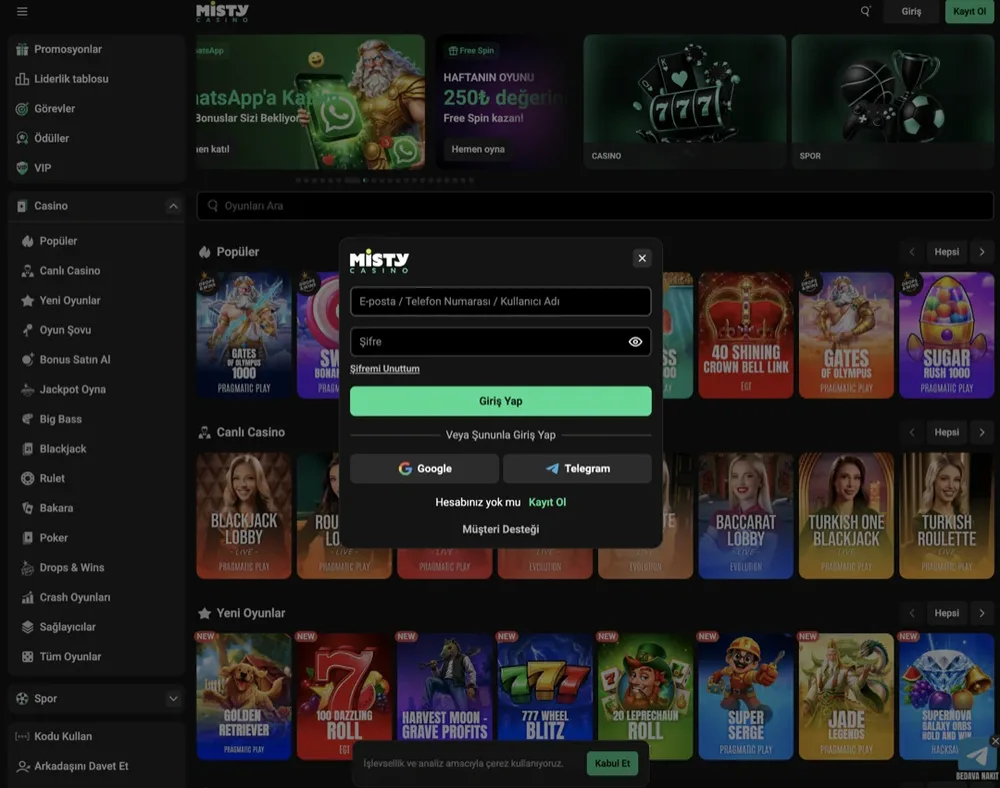Click the Big Bass fish icon

(27, 419)
